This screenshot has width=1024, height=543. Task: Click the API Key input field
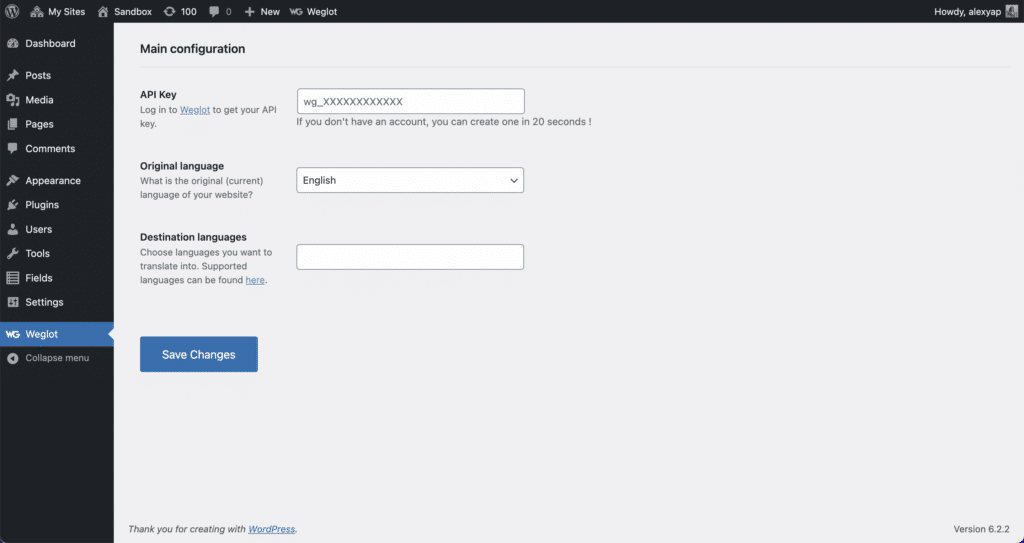click(411, 101)
